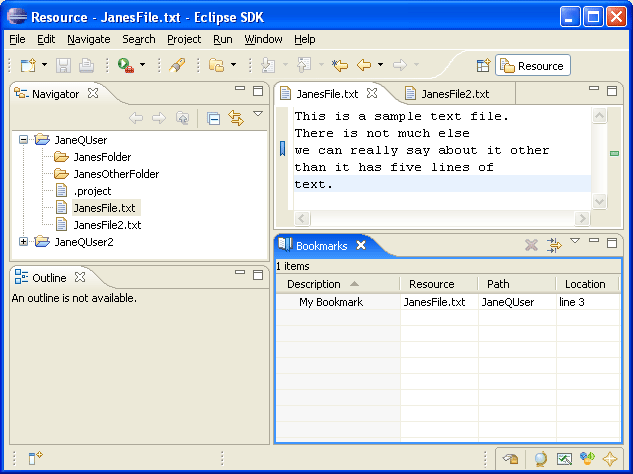The image size is (633, 474).
Task: Click the editor's vertical scrollbar down arrow
Action: [x=599, y=201]
